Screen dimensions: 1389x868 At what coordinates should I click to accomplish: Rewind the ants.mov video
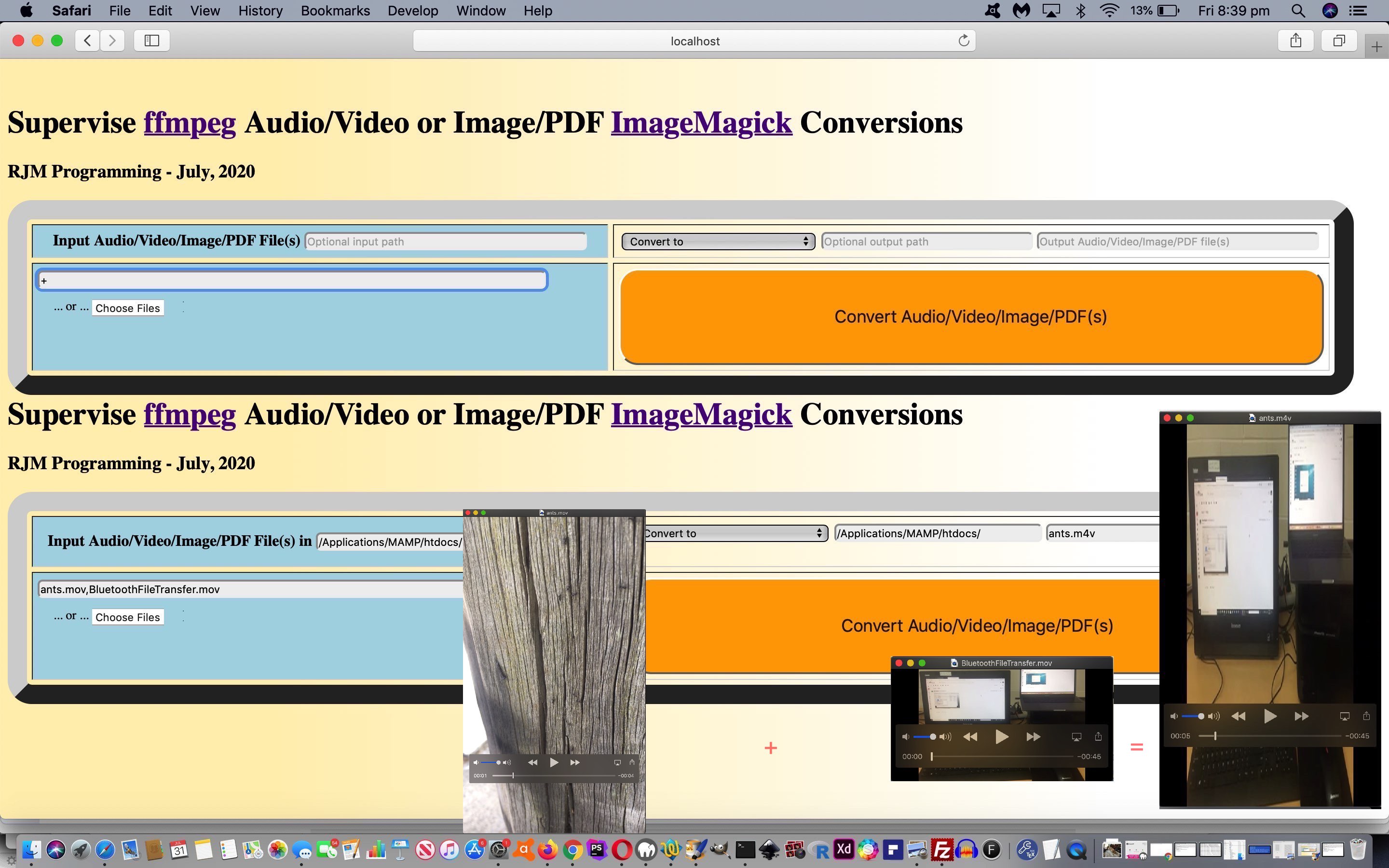[x=532, y=762]
